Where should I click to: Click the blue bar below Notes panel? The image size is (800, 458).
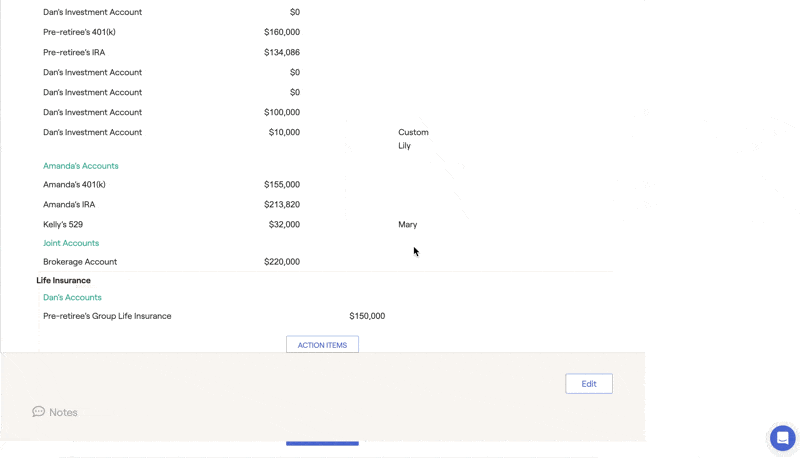coord(322,444)
